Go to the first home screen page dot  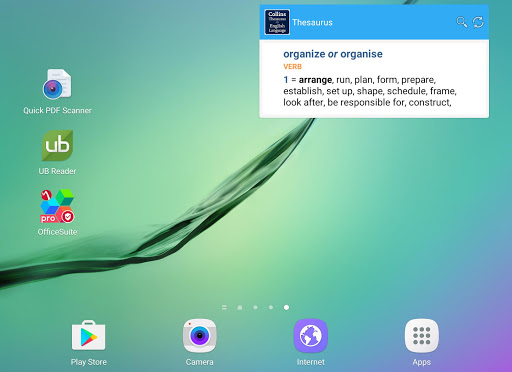240,307
